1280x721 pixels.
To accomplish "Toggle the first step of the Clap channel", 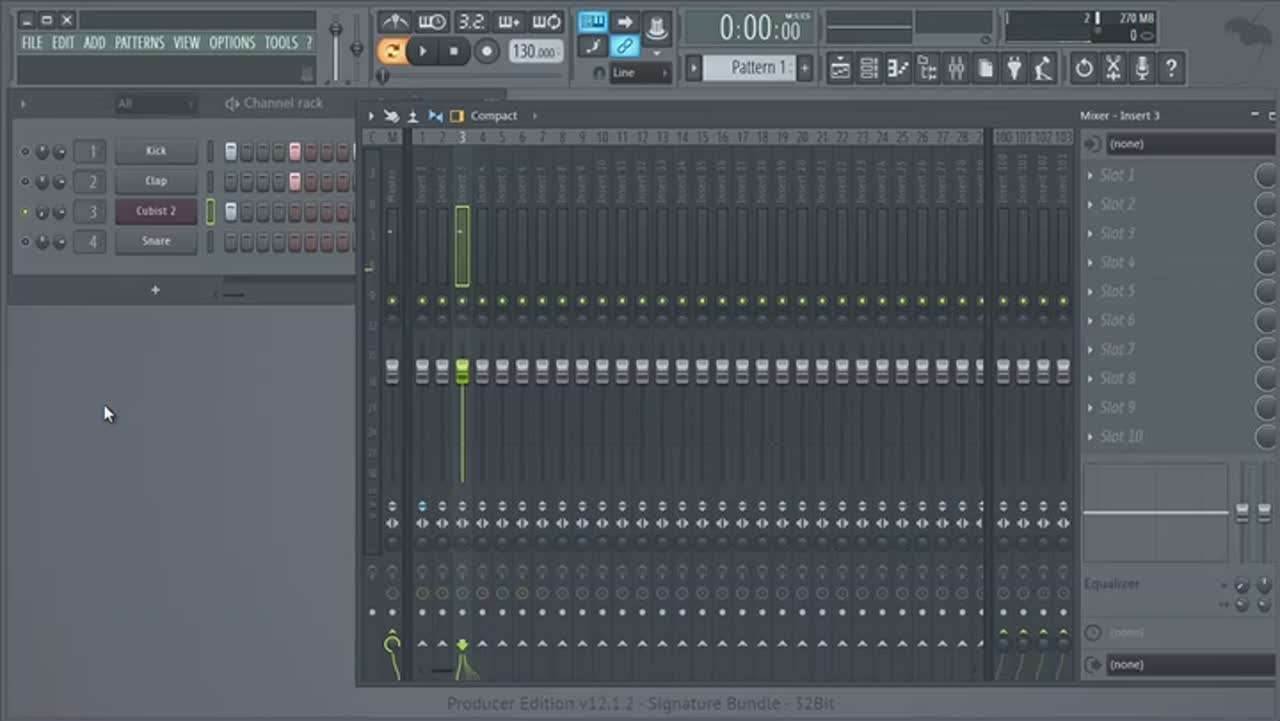I will tap(231, 182).
